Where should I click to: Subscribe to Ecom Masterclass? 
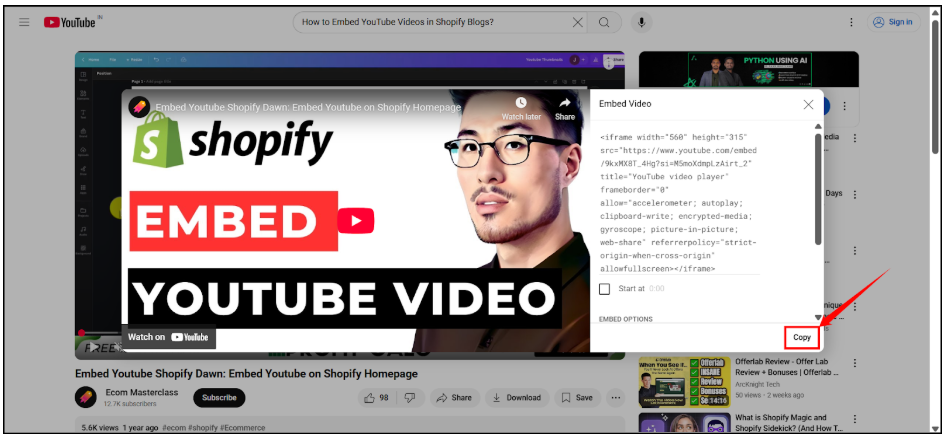[x=219, y=397]
